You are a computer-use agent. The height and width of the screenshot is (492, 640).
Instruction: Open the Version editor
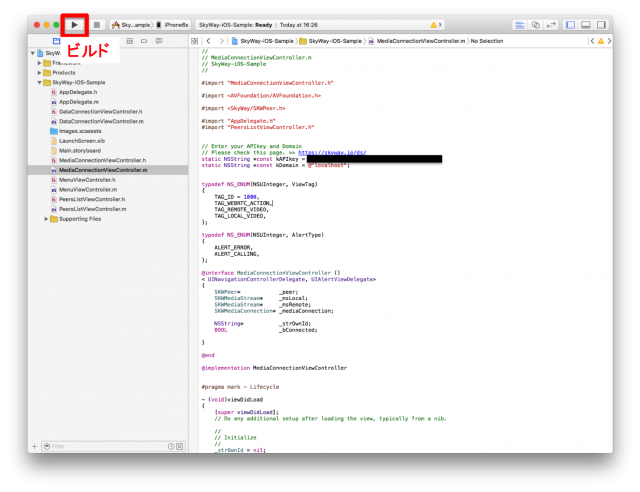(x=551, y=23)
